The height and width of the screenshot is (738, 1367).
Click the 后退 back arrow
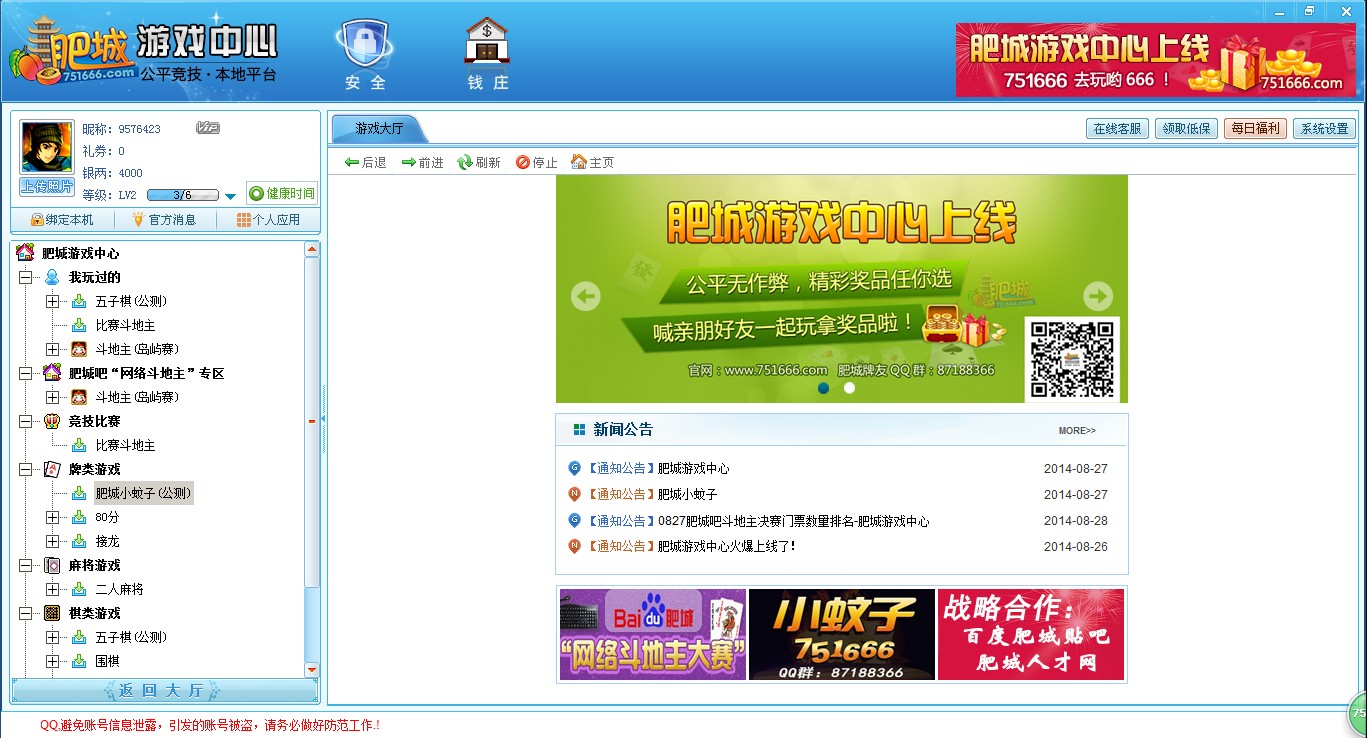pos(351,162)
